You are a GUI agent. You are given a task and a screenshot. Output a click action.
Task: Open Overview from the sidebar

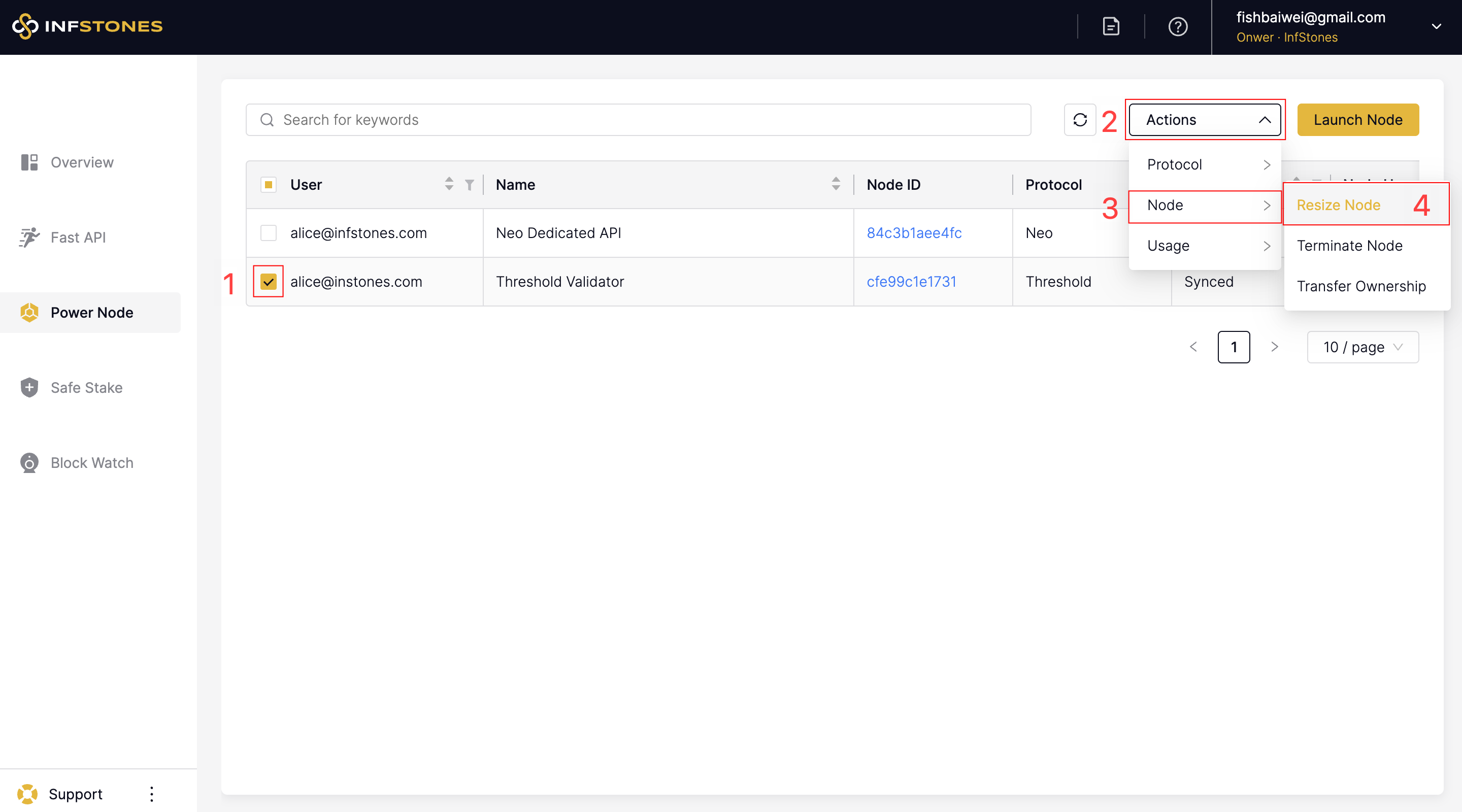pos(82,162)
